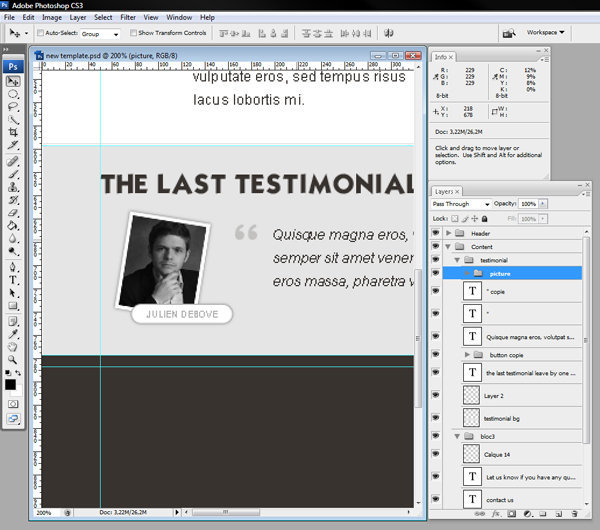Image resolution: width=600 pixels, height=530 pixels.
Task: Expand the Header layer group
Action: tap(448, 233)
